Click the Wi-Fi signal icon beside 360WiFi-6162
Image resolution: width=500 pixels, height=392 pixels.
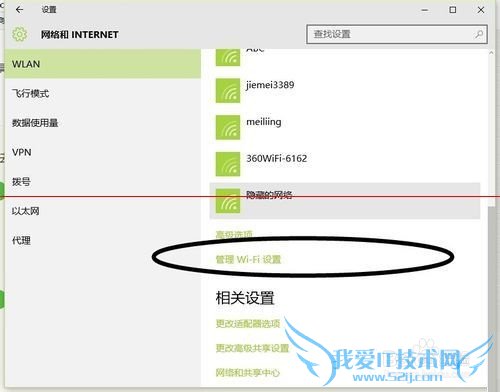tap(228, 164)
